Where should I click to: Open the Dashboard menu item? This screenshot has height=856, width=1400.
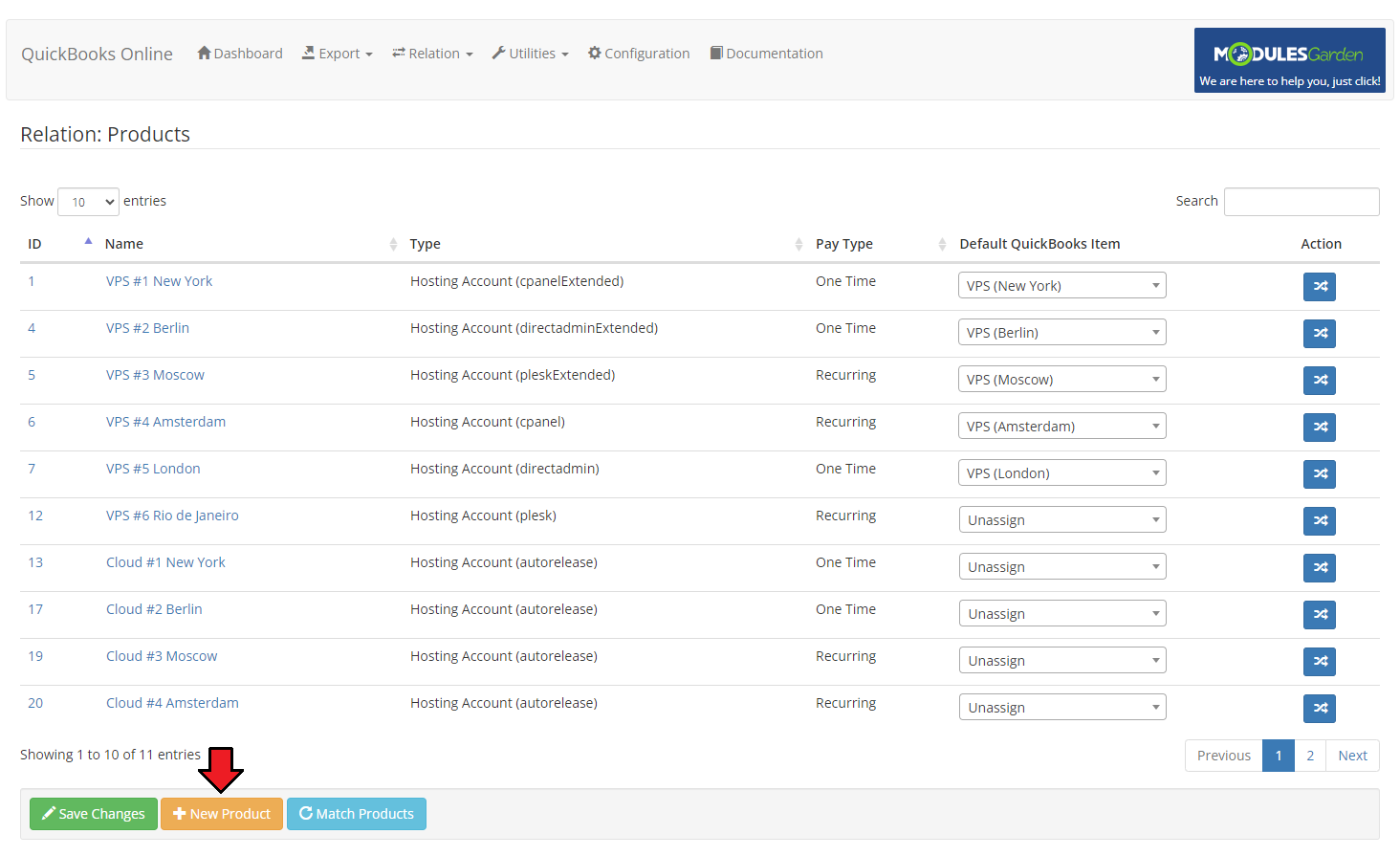pyautogui.click(x=240, y=54)
